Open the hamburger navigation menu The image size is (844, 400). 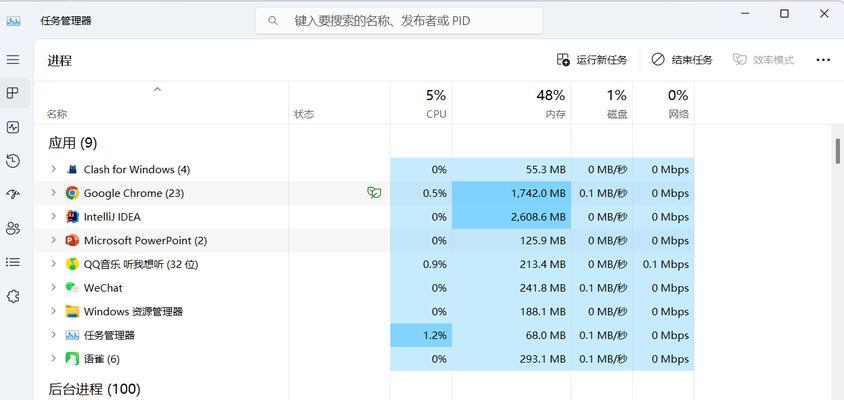tap(13, 59)
